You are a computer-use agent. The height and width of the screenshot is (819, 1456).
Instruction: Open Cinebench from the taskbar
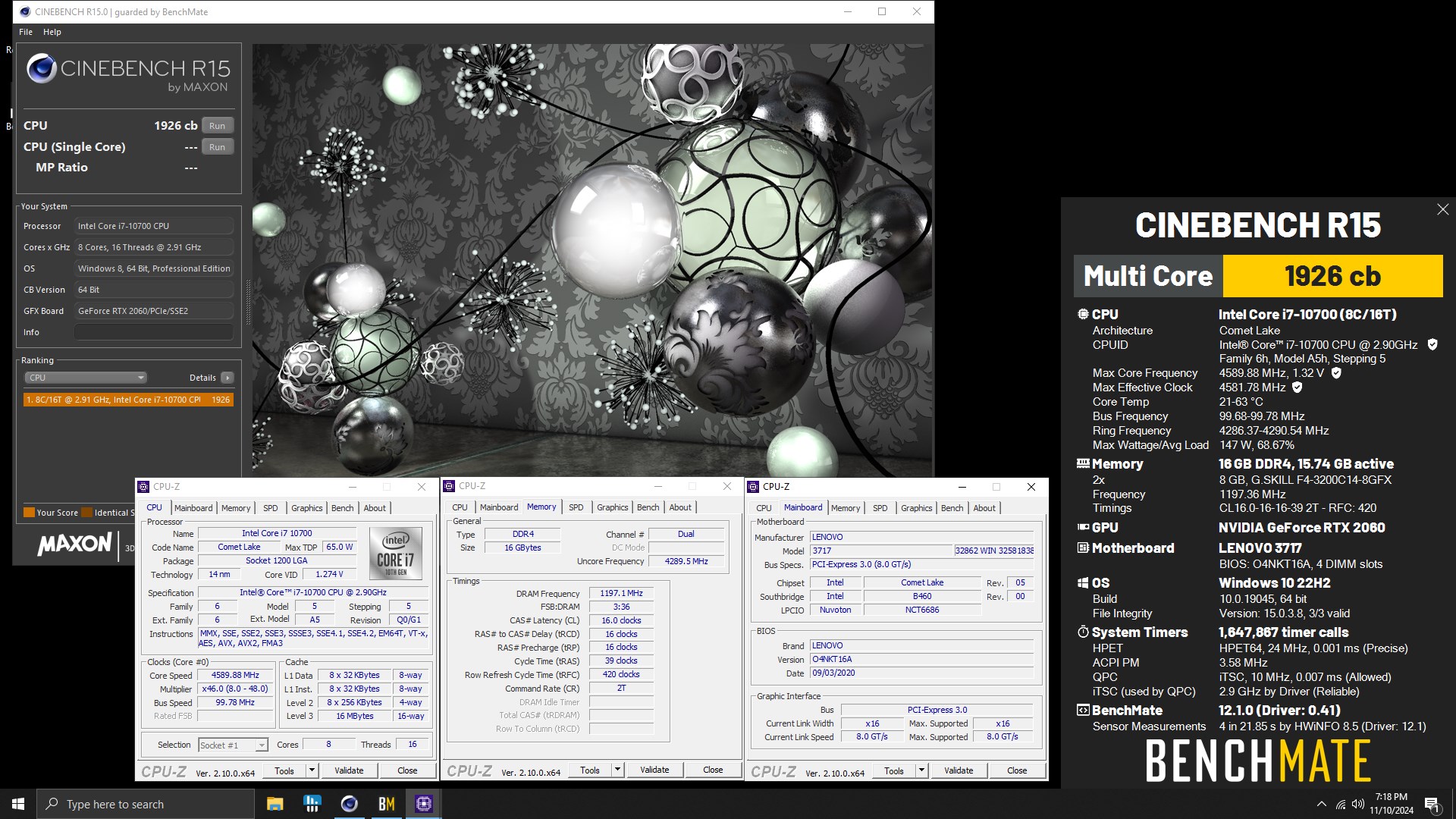pos(349,804)
